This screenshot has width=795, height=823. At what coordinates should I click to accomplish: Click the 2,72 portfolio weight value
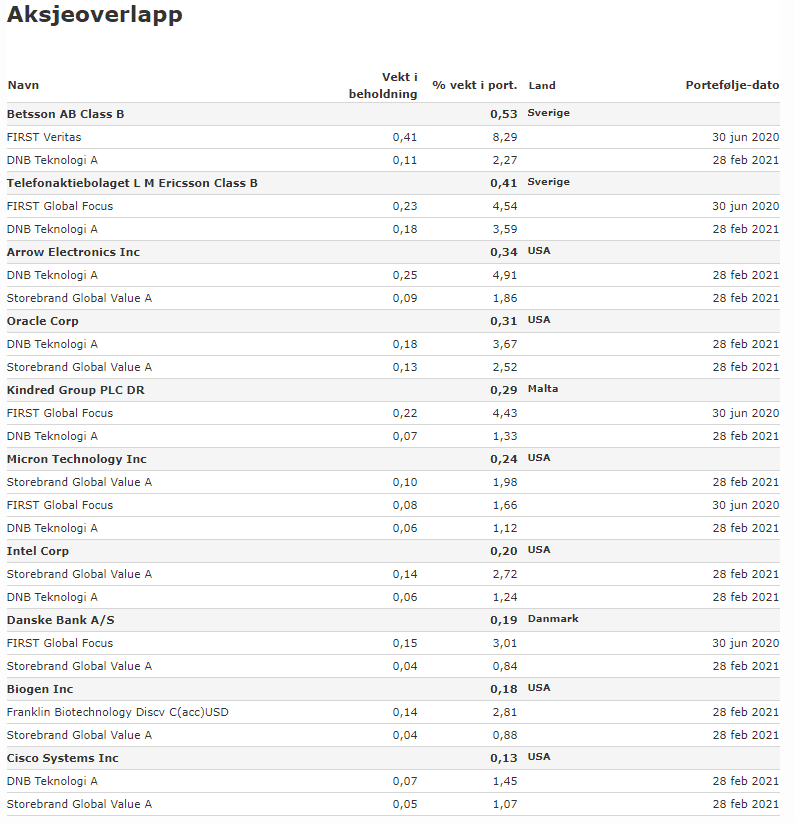point(505,574)
